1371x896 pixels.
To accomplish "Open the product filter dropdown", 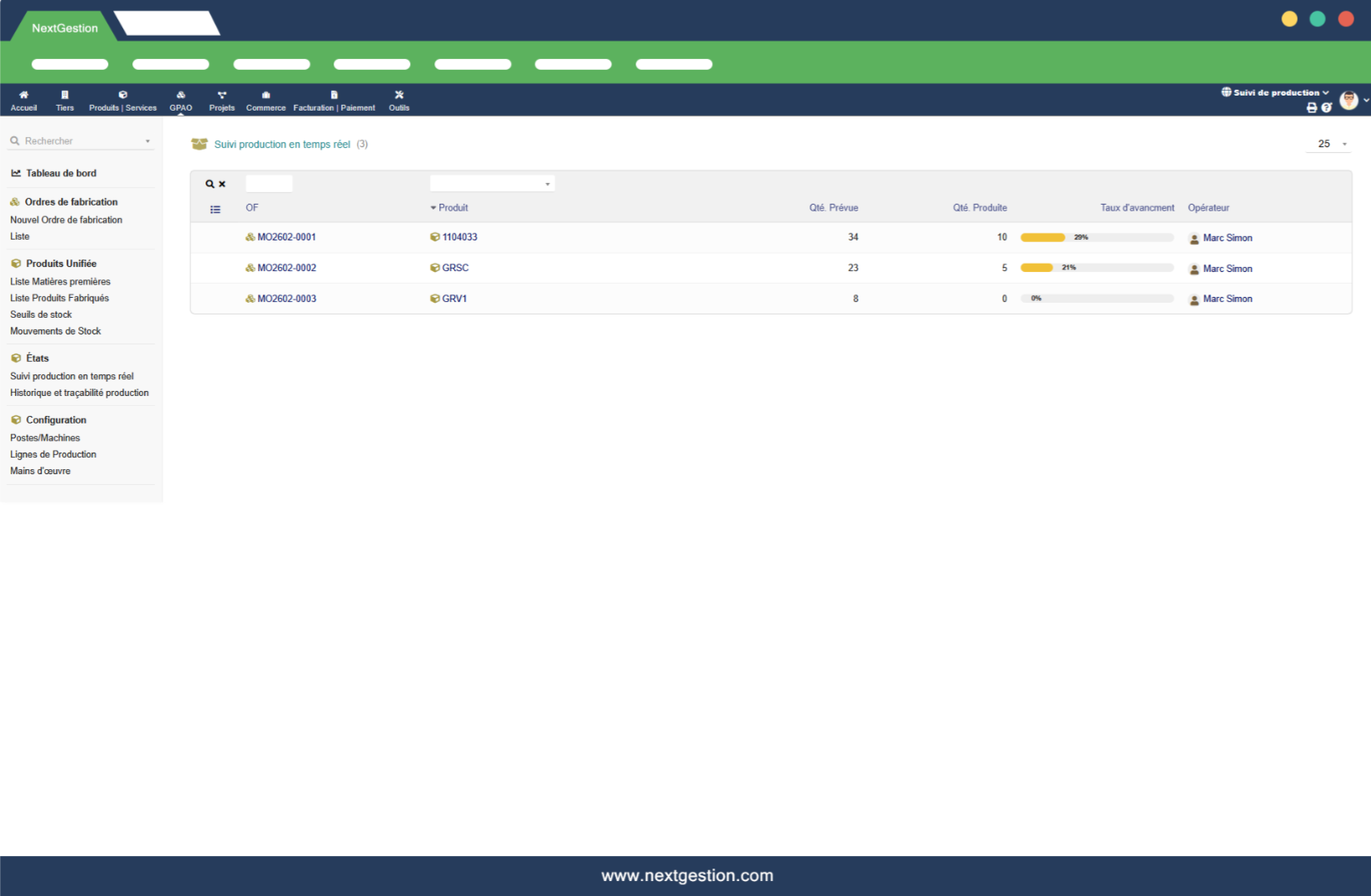I will [492, 184].
